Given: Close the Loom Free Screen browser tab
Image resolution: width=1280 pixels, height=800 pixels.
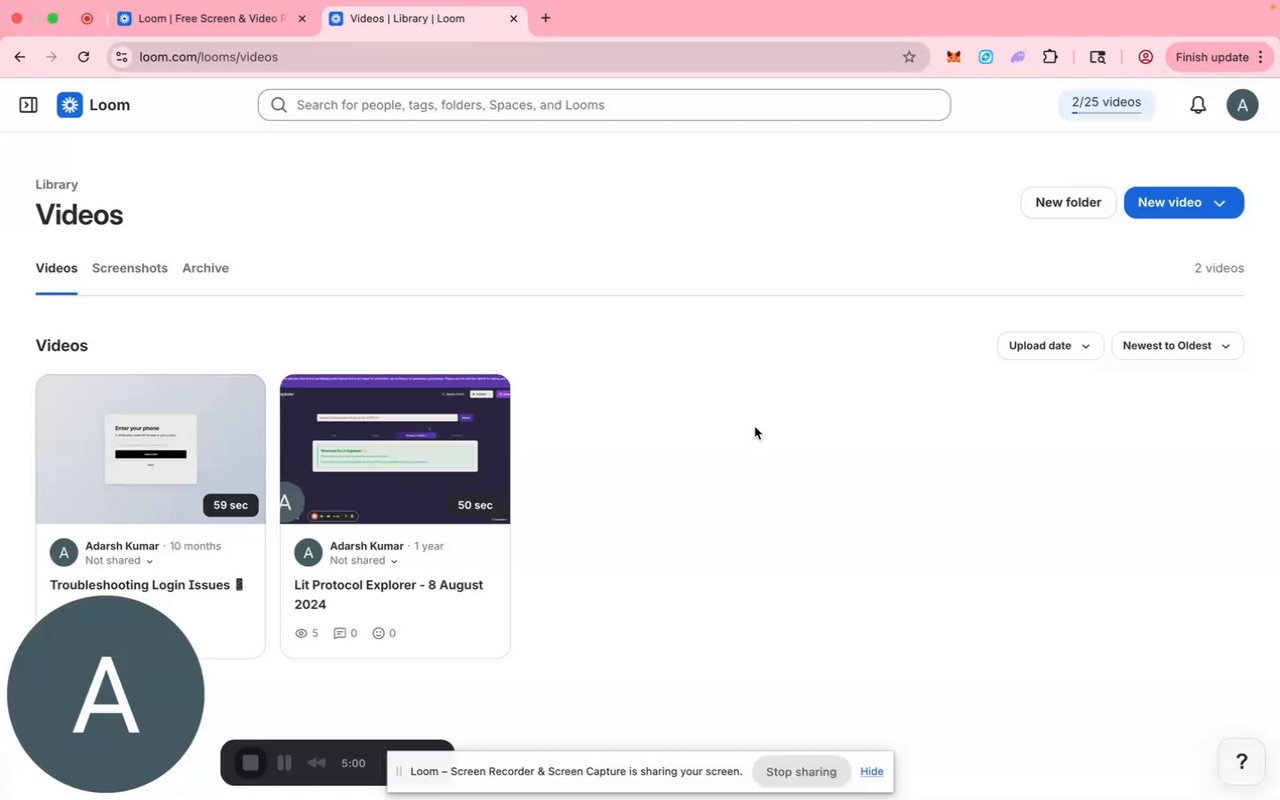Looking at the screenshot, I should pyautogui.click(x=302, y=18).
